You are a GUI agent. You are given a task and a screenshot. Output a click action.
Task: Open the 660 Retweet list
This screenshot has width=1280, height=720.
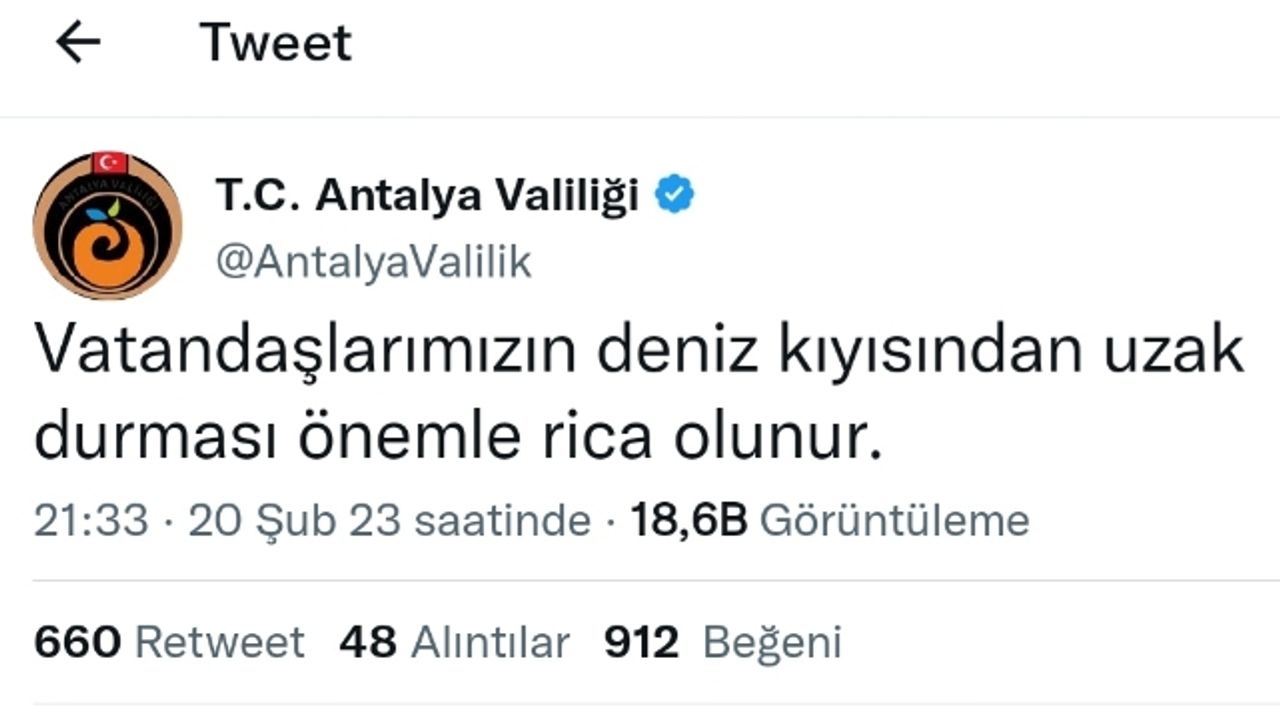(x=169, y=642)
